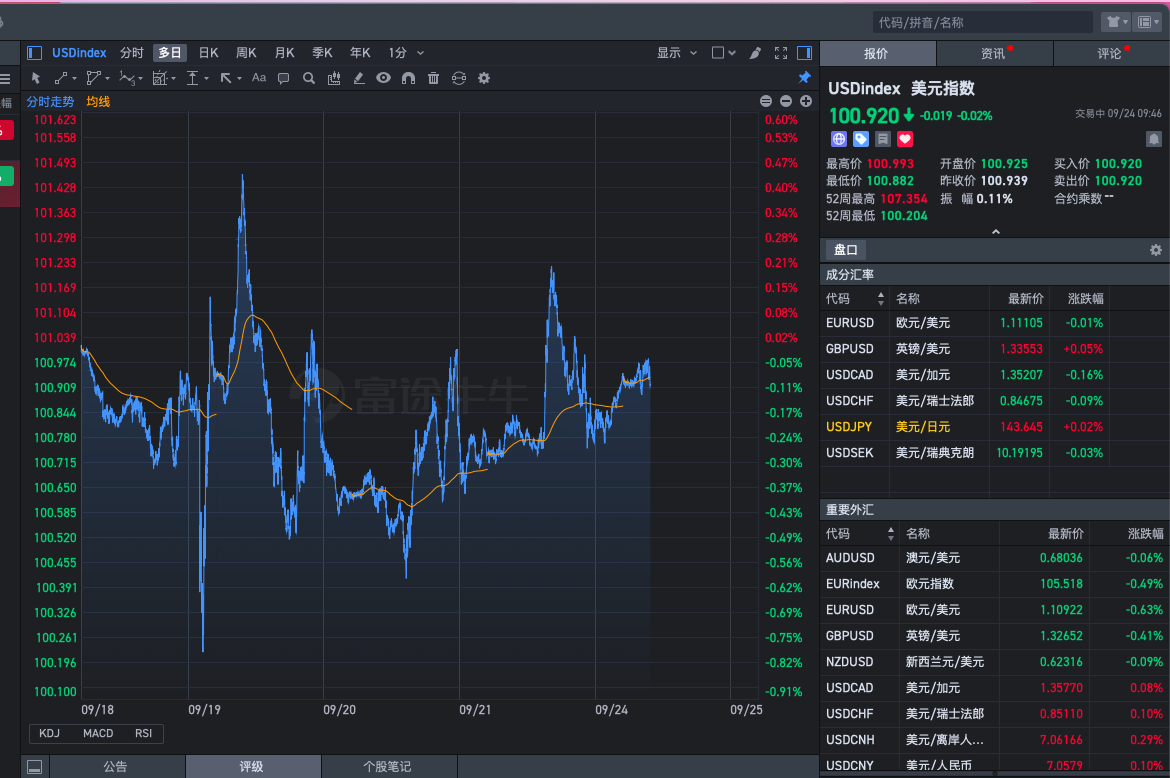Open the shirt skin theme dropdown
Viewport: 1170px width, 778px height.
[x=1116, y=22]
